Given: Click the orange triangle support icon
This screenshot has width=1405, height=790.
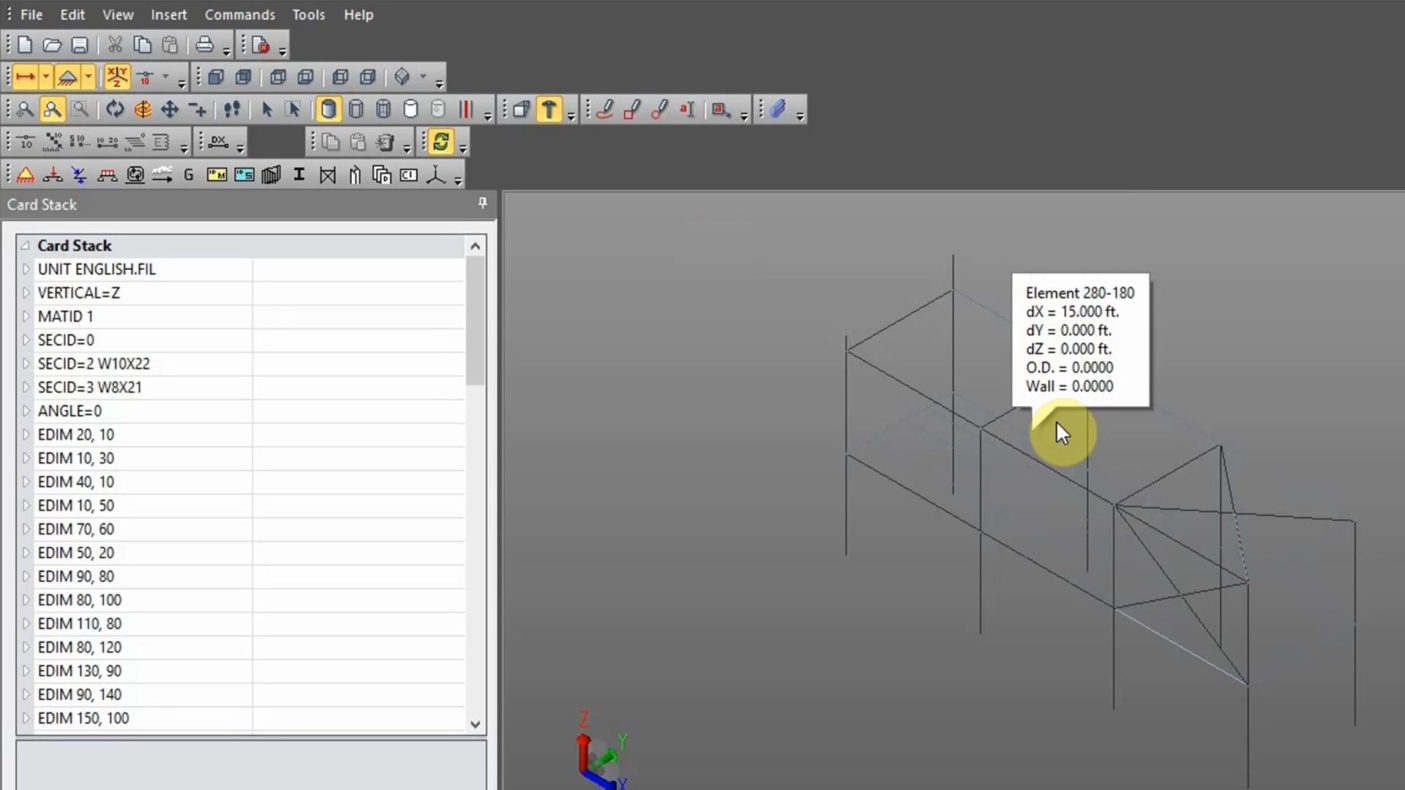Looking at the screenshot, I should (x=25, y=175).
